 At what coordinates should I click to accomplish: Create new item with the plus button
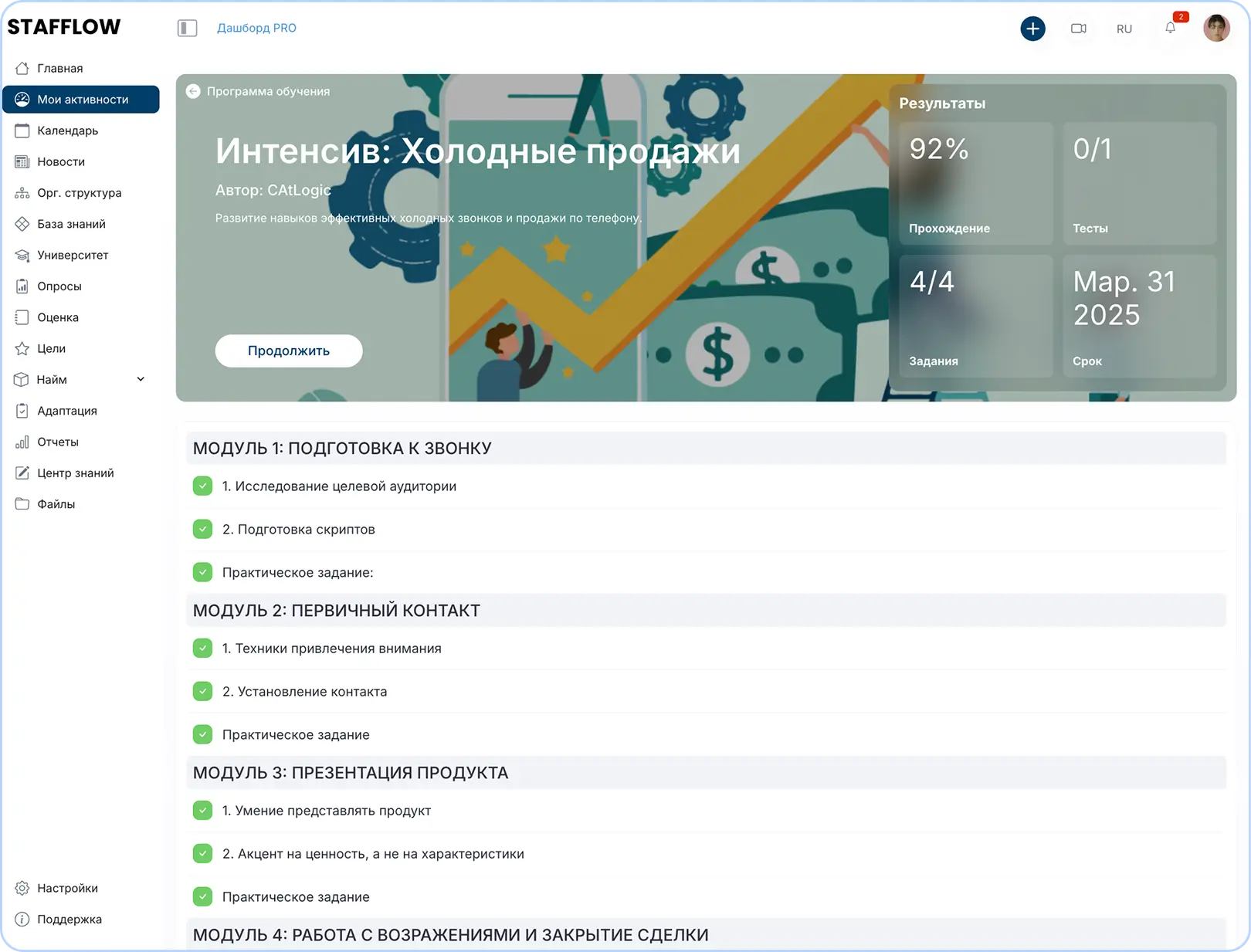pos(1033,29)
